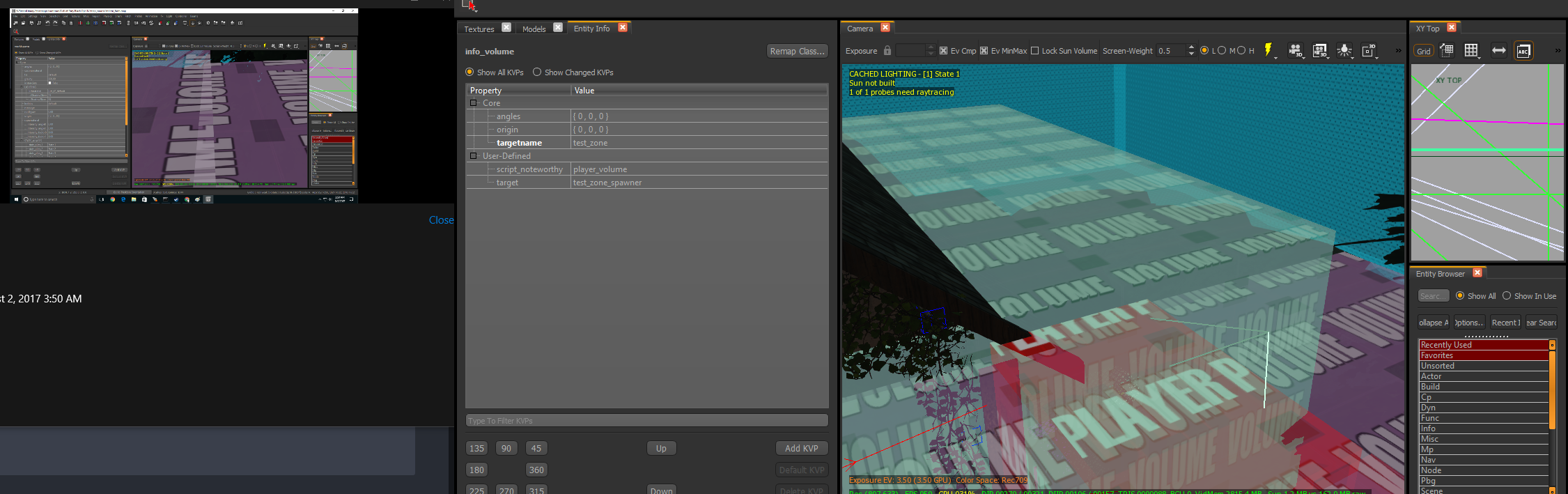Screen dimensions: 1568x494
Task: Click the Up button
Action: point(661,448)
